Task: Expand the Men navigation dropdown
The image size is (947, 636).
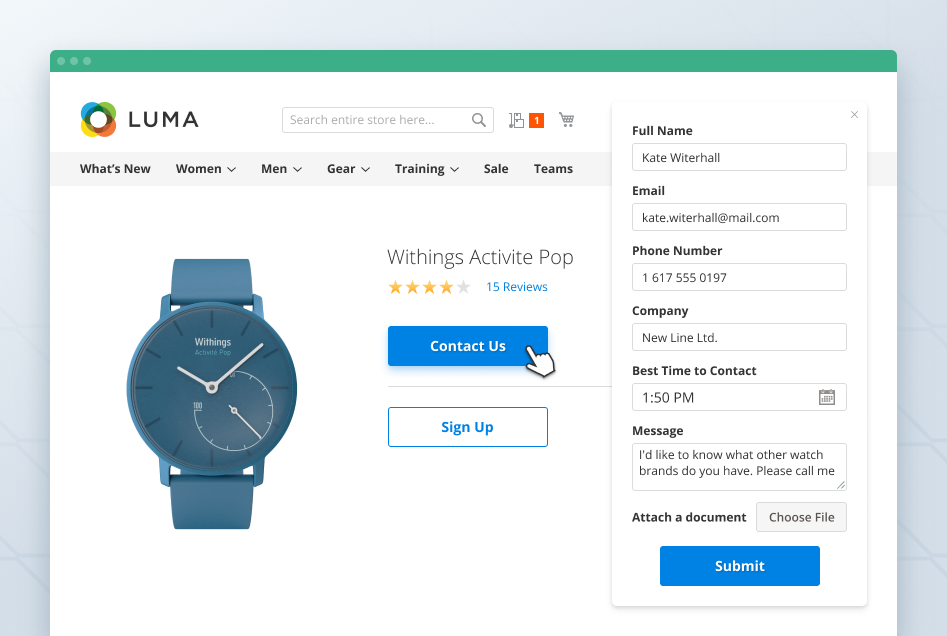Action: coord(280,168)
